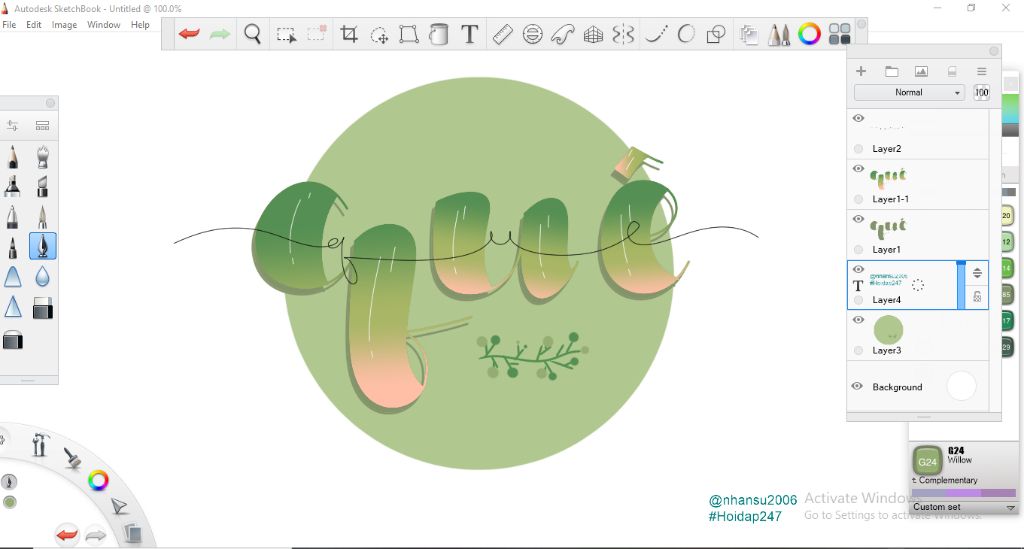
Task: Open the Window menu
Action: click(x=103, y=25)
